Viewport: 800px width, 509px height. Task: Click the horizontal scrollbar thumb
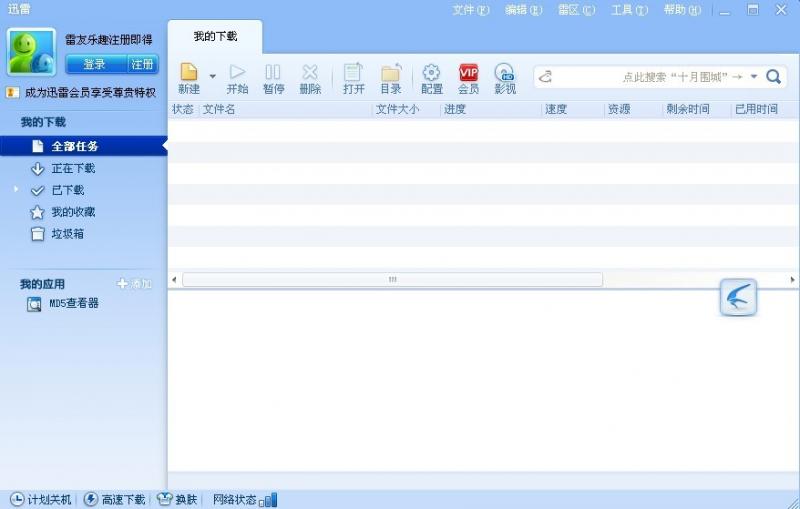pyautogui.click(x=392, y=279)
